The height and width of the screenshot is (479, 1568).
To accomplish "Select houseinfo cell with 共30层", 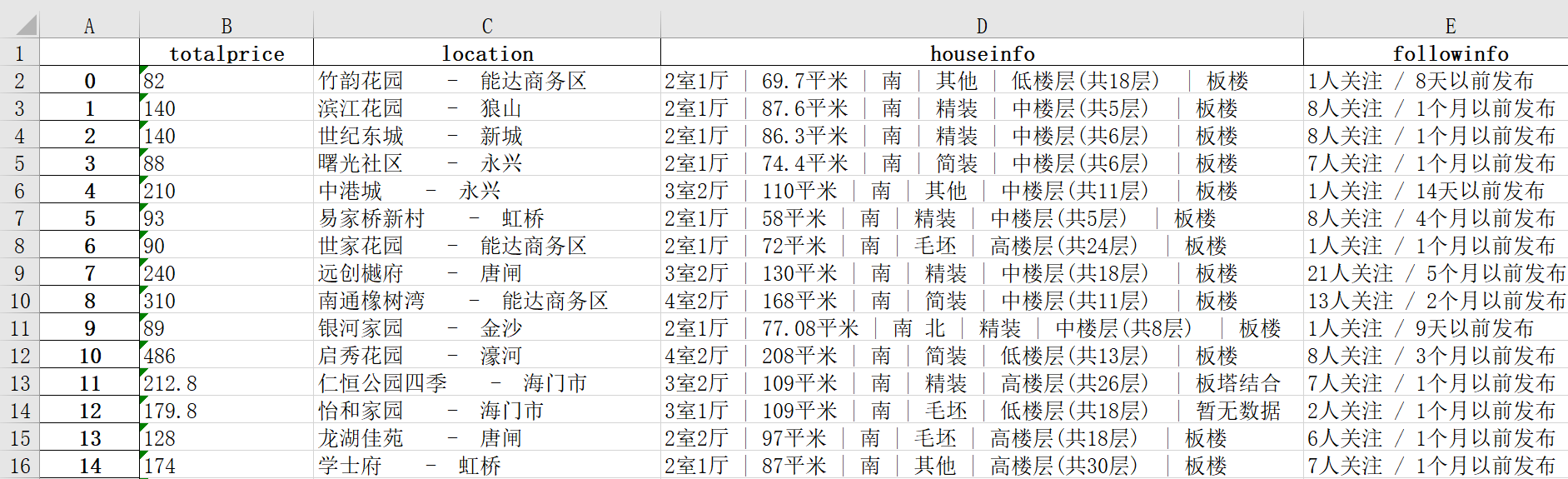I will (x=982, y=466).
